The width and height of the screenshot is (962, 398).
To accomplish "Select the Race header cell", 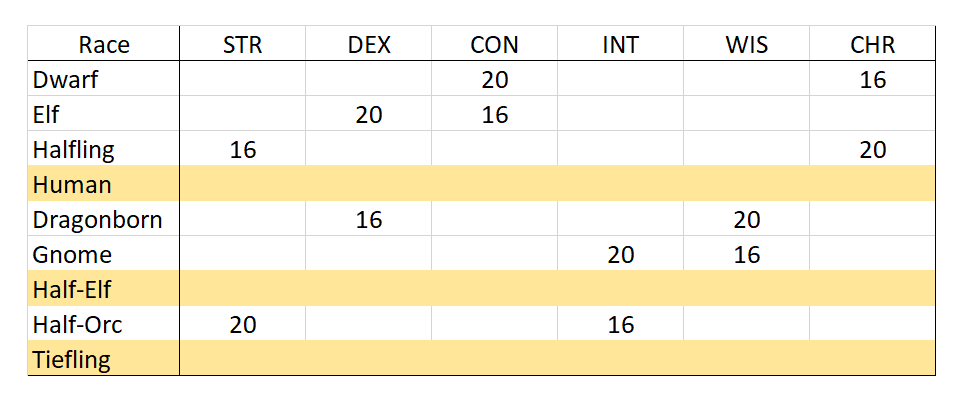I will pos(104,44).
